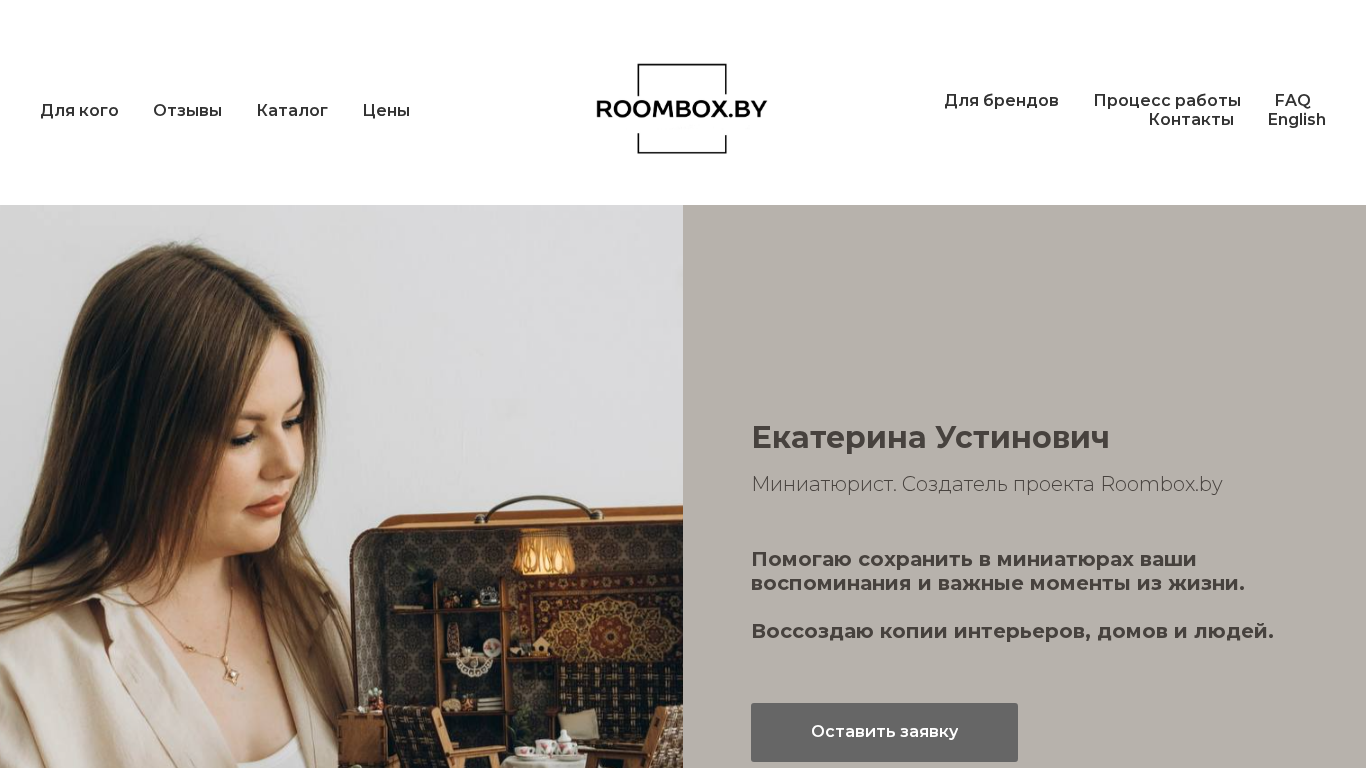Open the Для брендов link
This screenshot has height=768, width=1366.
click(x=1001, y=101)
